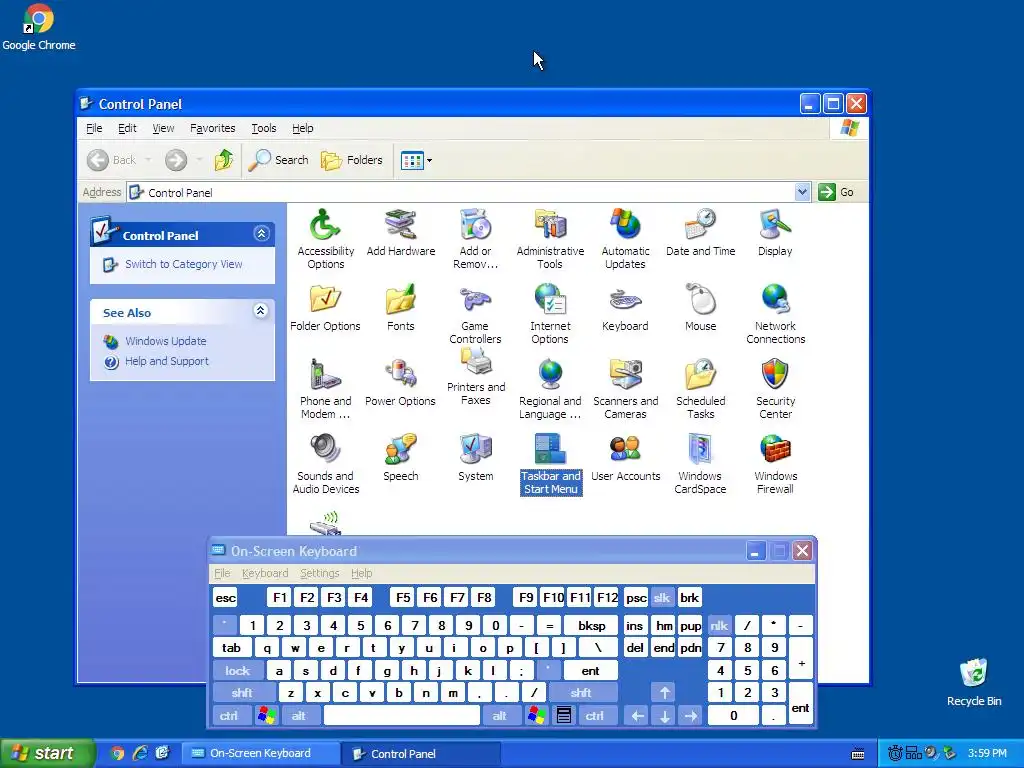
Task: Collapse the See Also section
Action: [261, 311]
